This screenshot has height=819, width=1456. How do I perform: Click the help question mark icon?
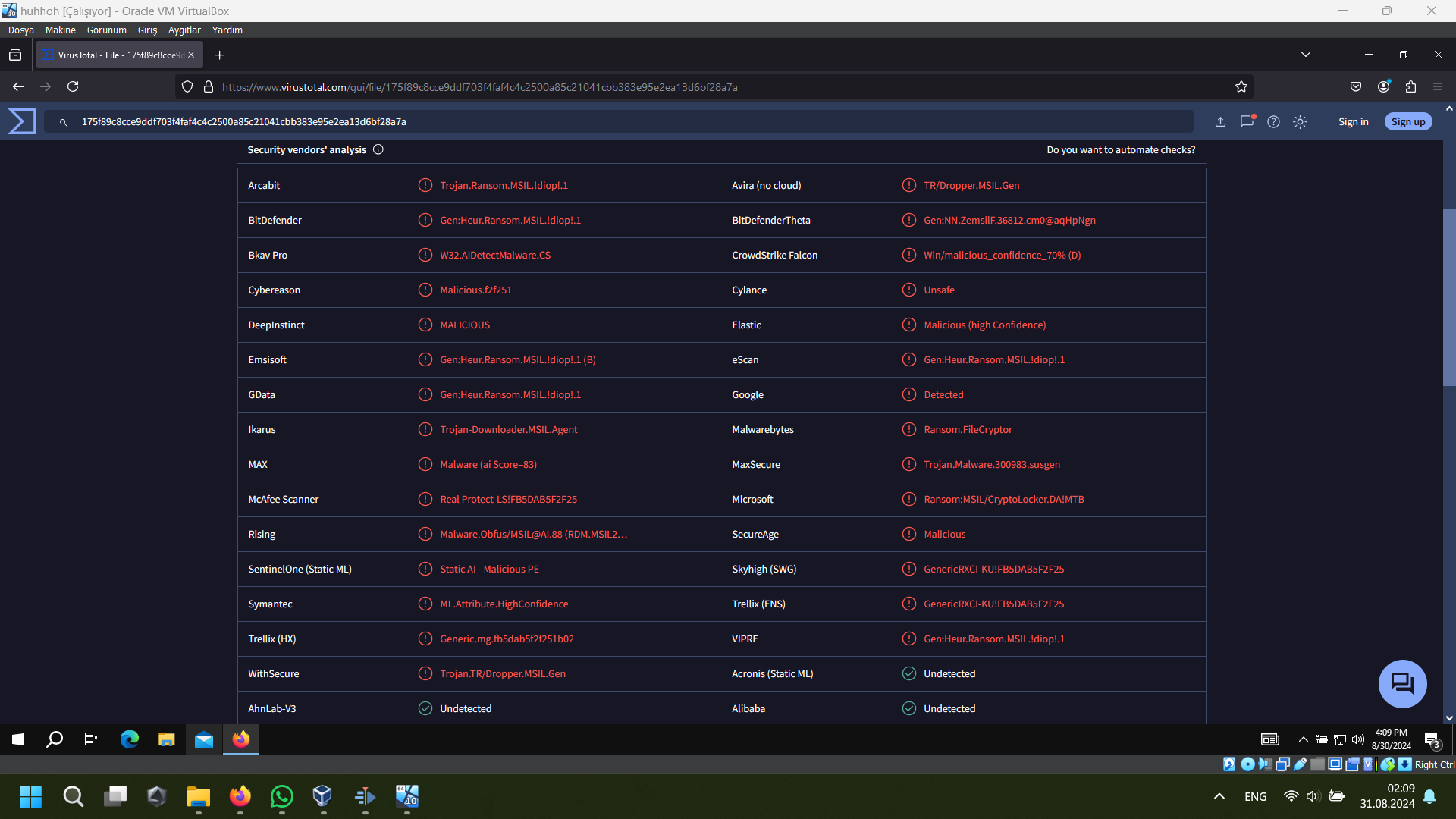click(1273, 121)
